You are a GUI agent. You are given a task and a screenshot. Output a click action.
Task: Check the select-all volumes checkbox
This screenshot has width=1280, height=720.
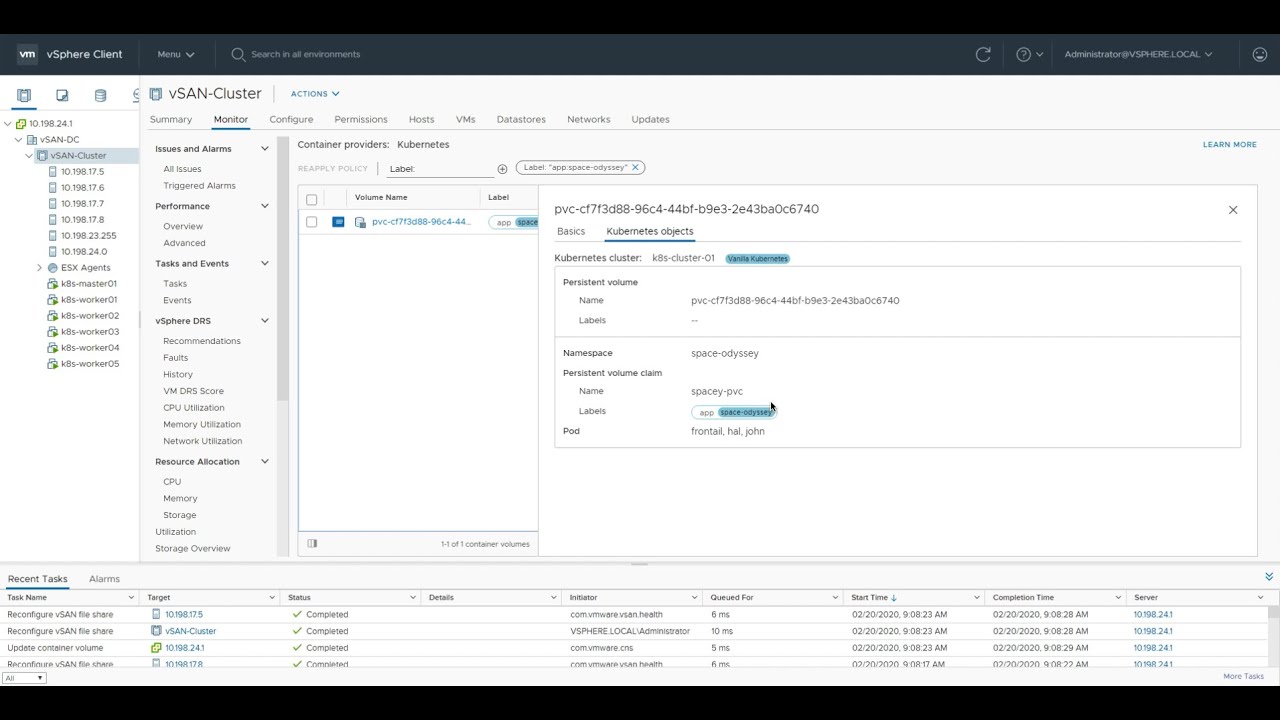(312, 199)
